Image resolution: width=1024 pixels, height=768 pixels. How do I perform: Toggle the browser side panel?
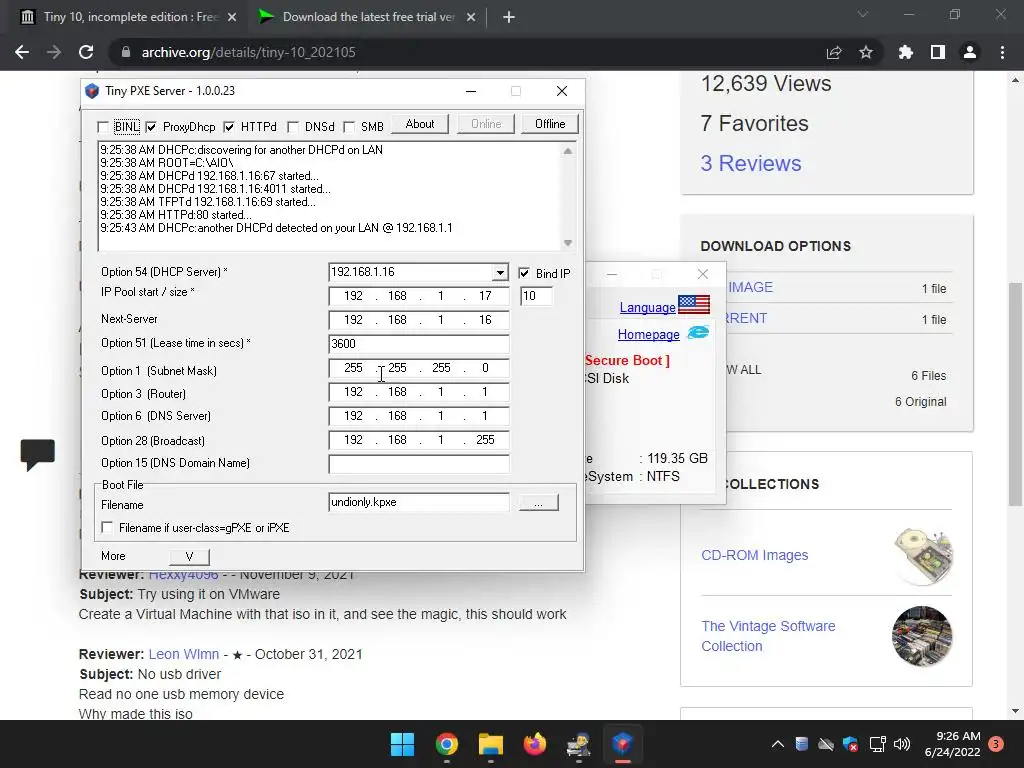[938, 52]
